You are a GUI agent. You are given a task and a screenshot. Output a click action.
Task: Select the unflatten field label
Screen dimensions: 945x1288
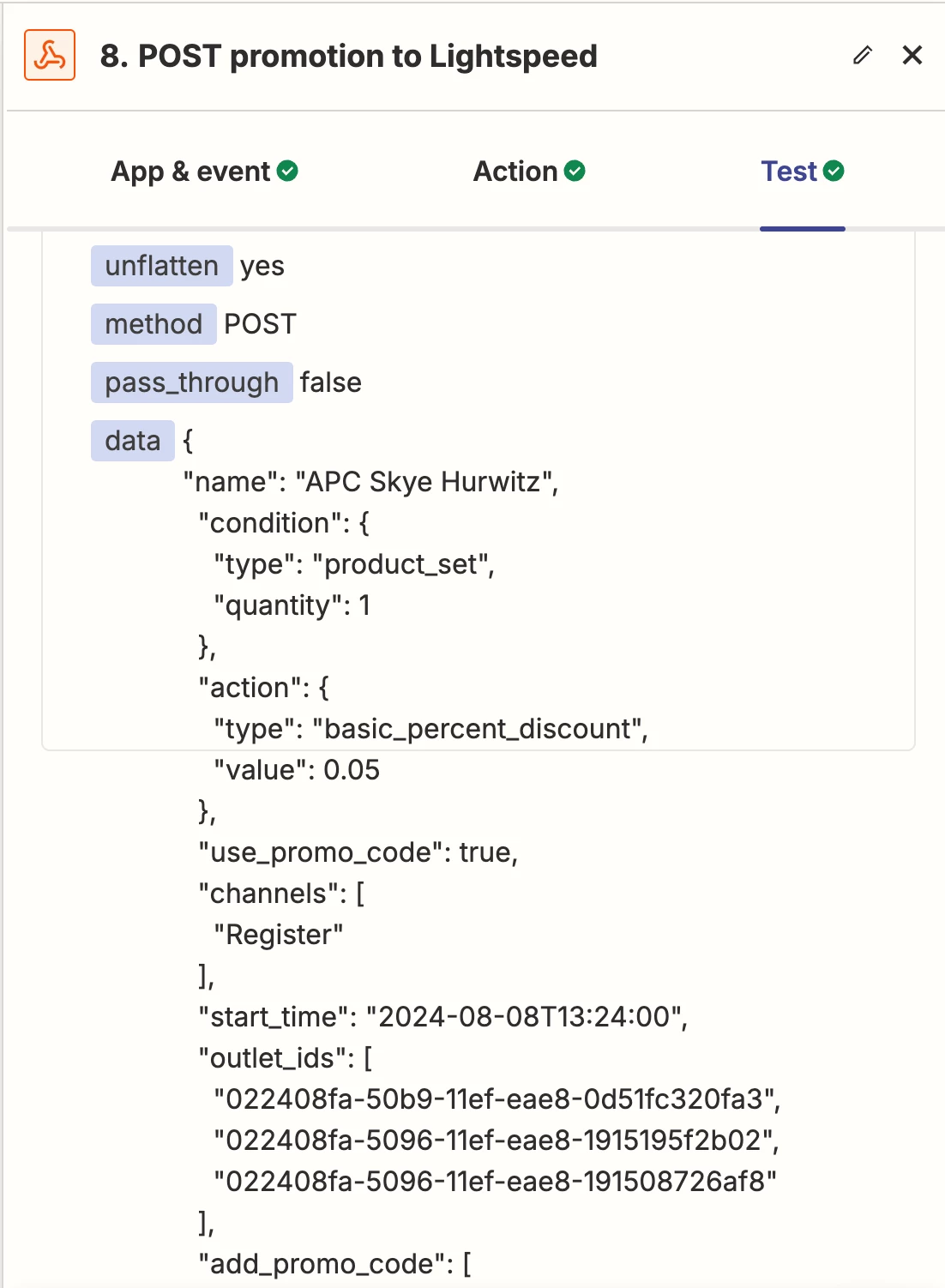pyautogui.click(x=161, y=266)
